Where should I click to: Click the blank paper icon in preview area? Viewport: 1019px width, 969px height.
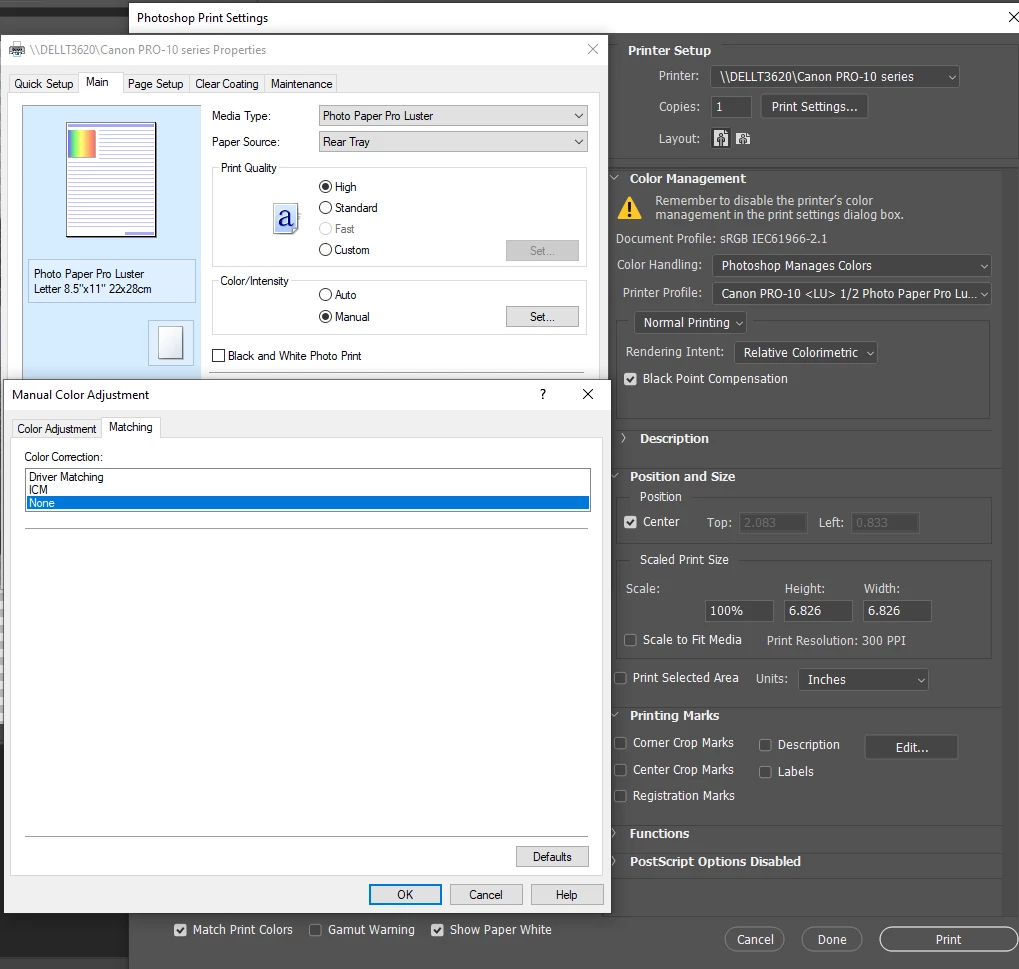tap(170, 342)
